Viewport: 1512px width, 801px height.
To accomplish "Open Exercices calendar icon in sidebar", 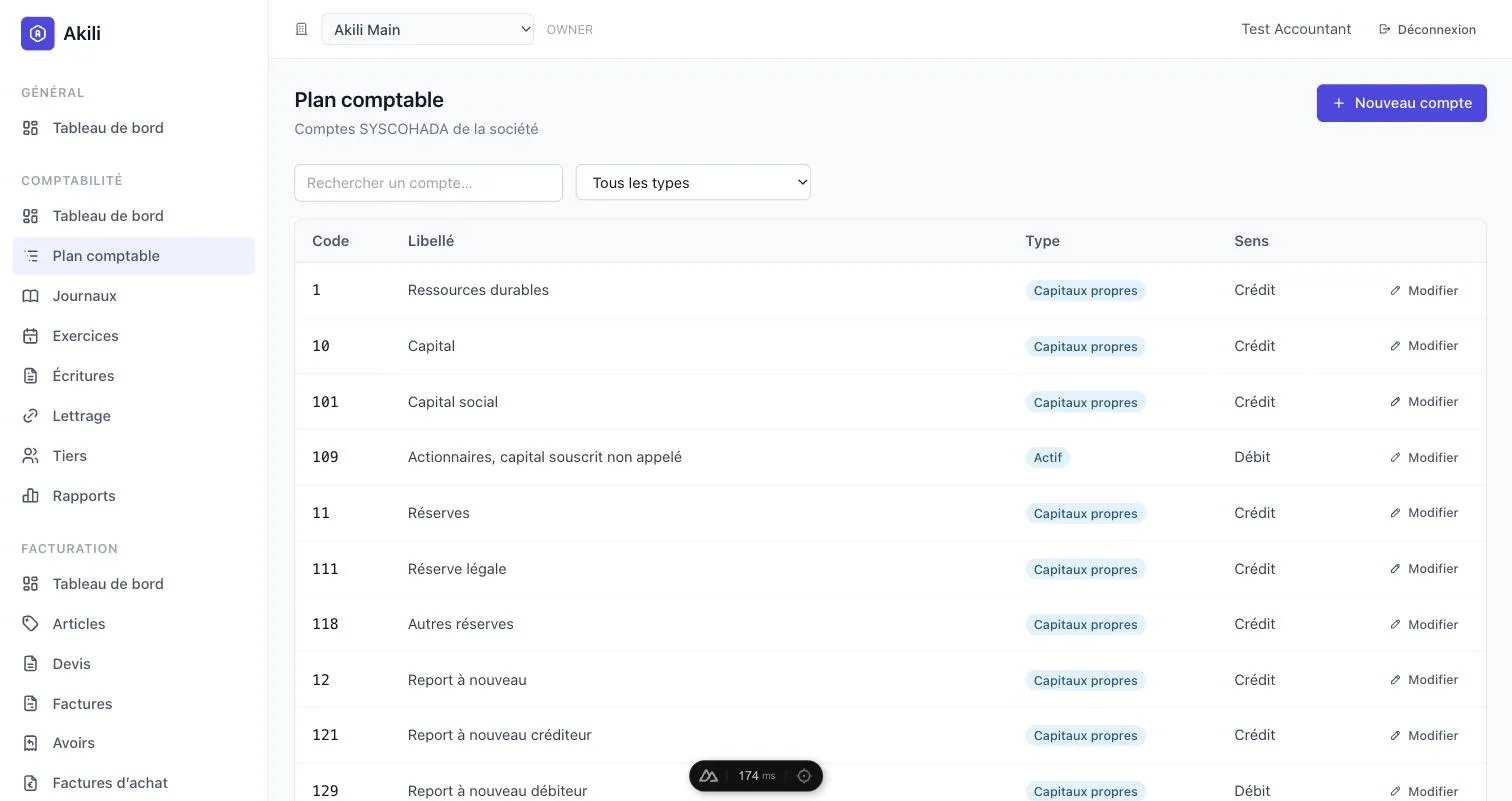I will click(x=31, y=336).
